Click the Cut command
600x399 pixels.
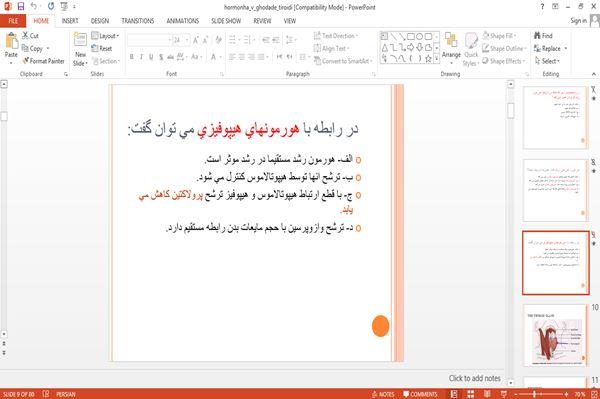30,36
